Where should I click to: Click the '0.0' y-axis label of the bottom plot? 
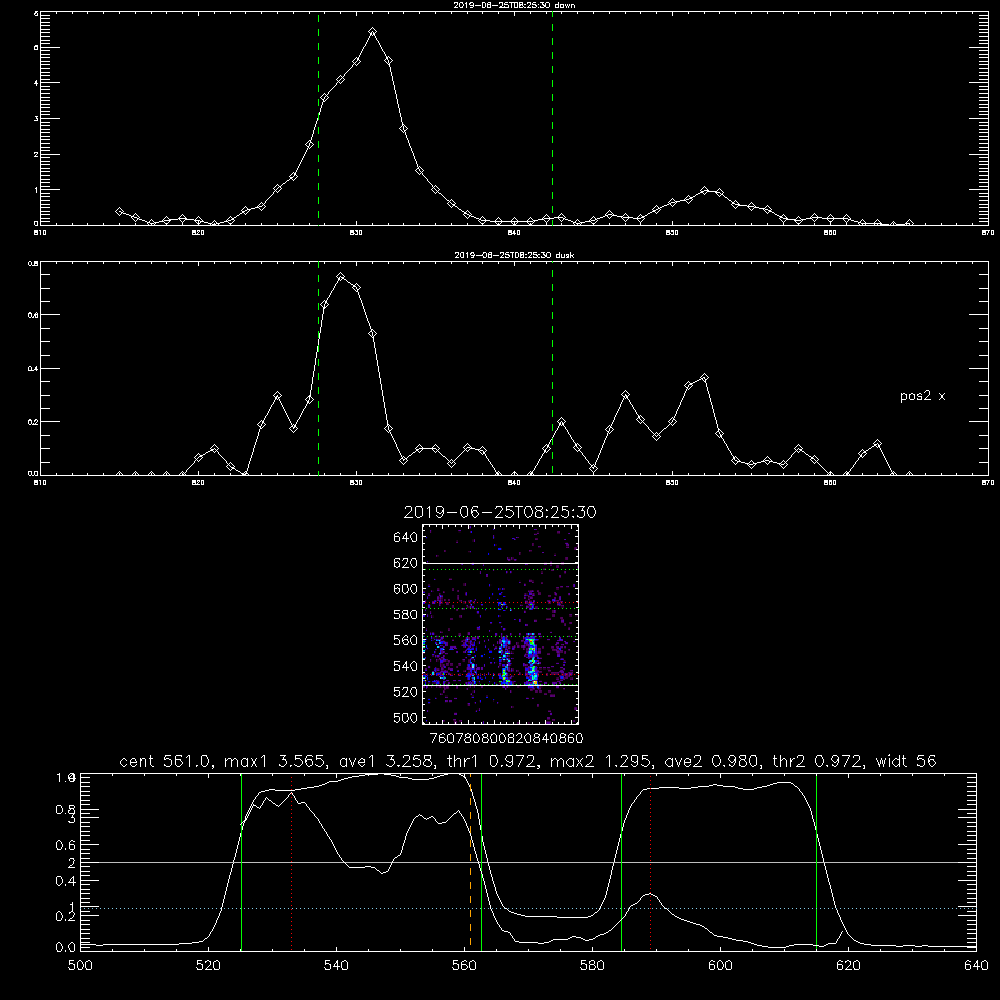[x=66, y=948]
